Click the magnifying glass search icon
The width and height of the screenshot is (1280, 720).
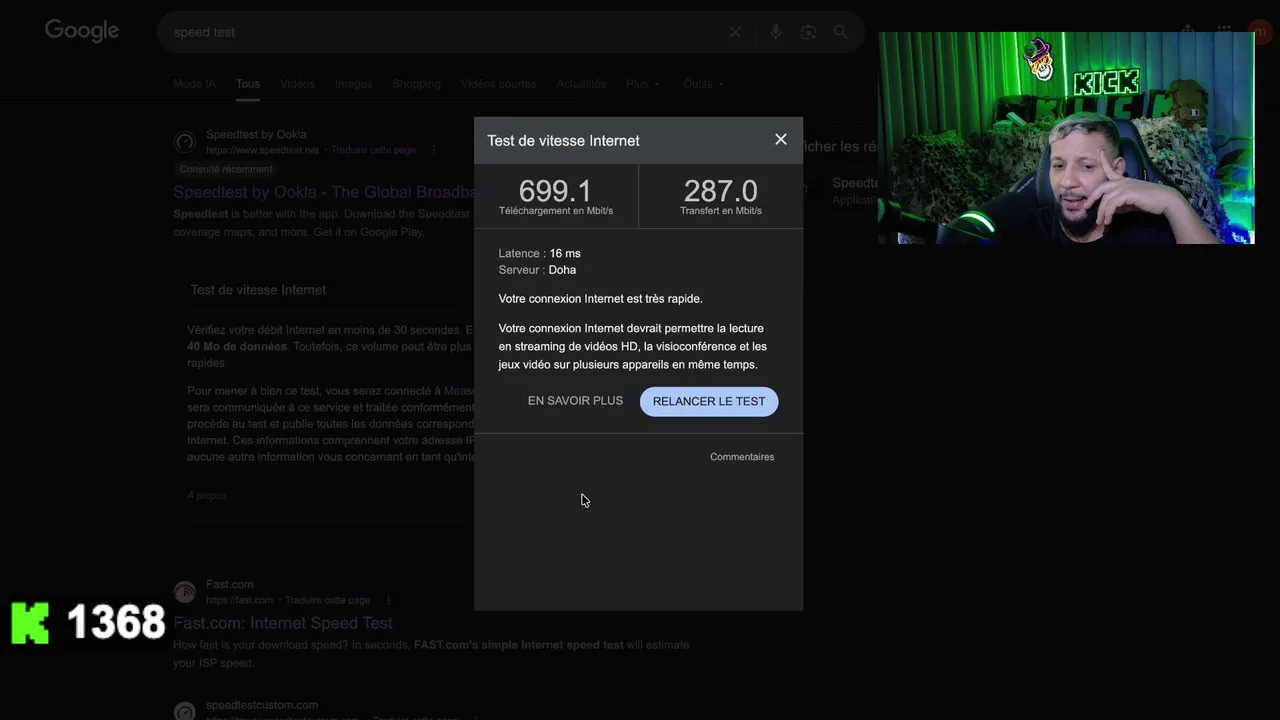[841, 32]
